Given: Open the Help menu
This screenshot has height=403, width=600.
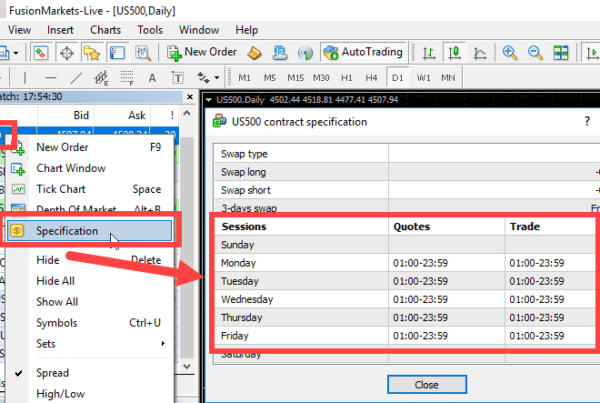Looking at the screenshot, I should [x=246, y=30].
